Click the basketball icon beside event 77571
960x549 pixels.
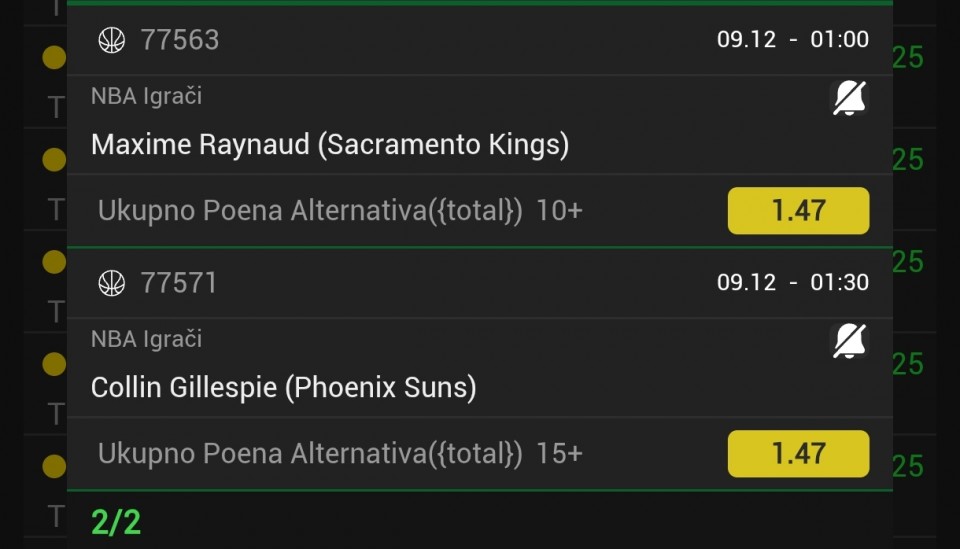point(111,283)
